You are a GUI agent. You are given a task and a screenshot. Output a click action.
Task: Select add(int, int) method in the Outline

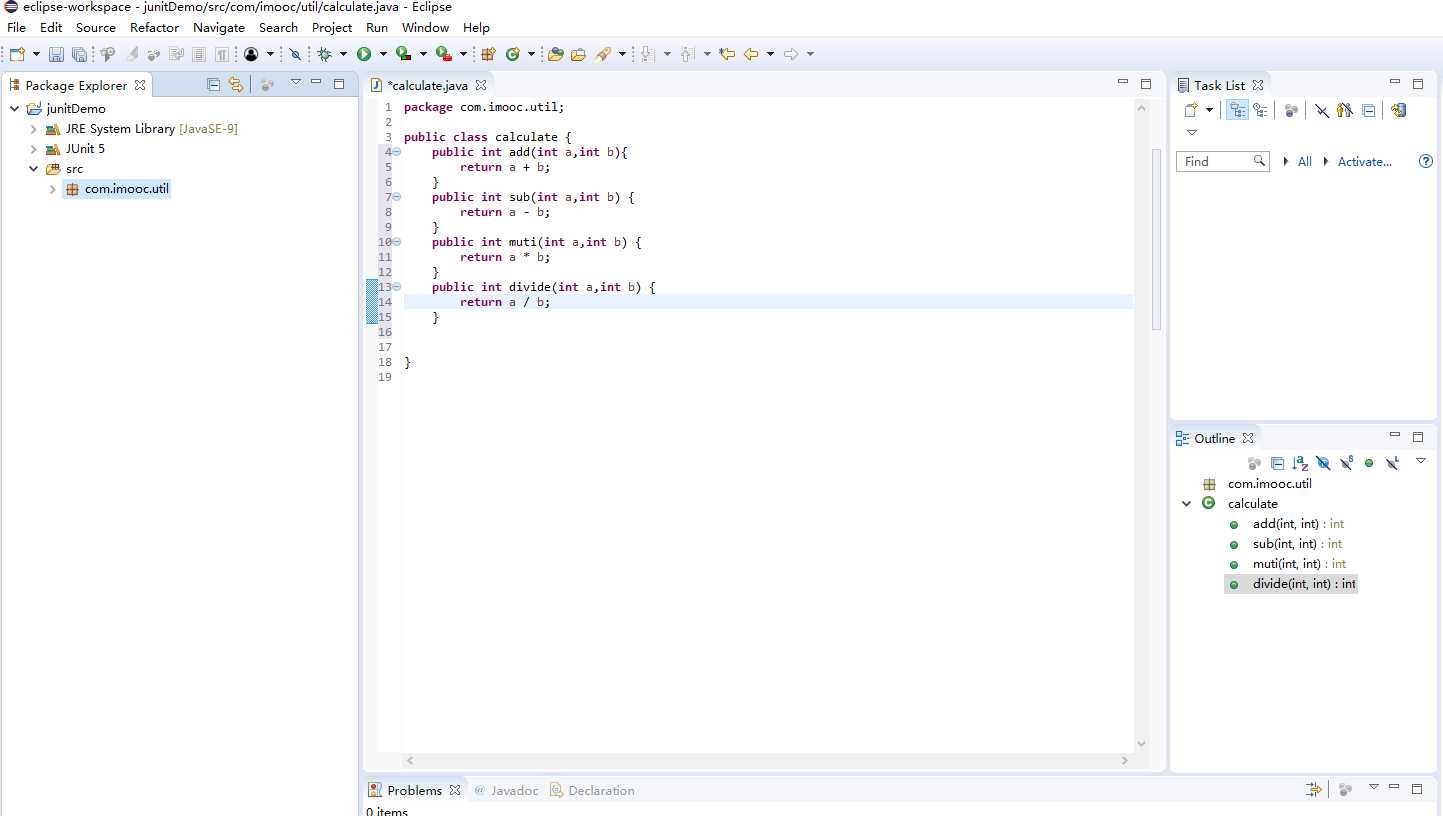coord(1298,524)
